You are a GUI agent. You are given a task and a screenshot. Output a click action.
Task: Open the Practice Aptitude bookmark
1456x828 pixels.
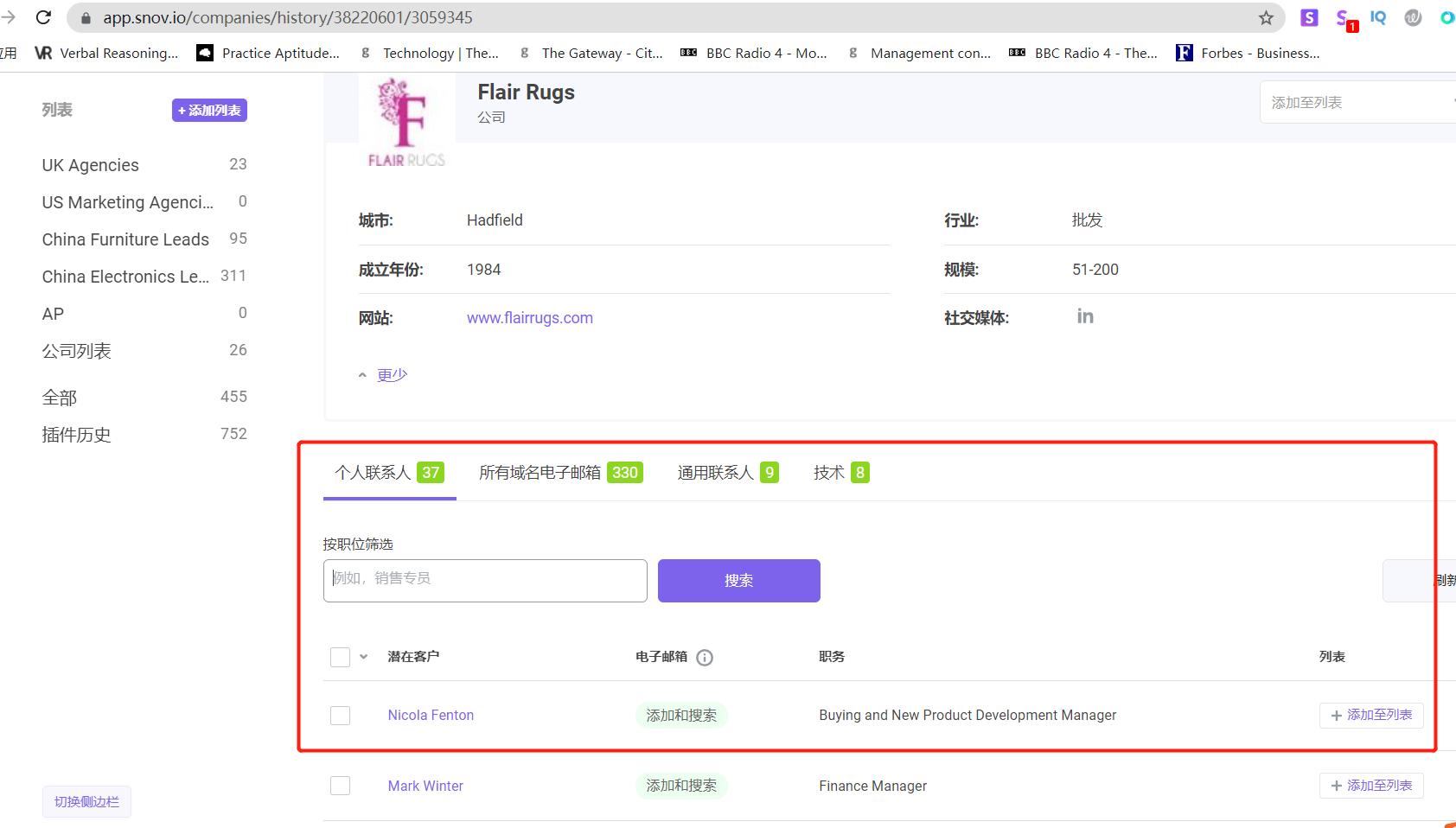269,53
